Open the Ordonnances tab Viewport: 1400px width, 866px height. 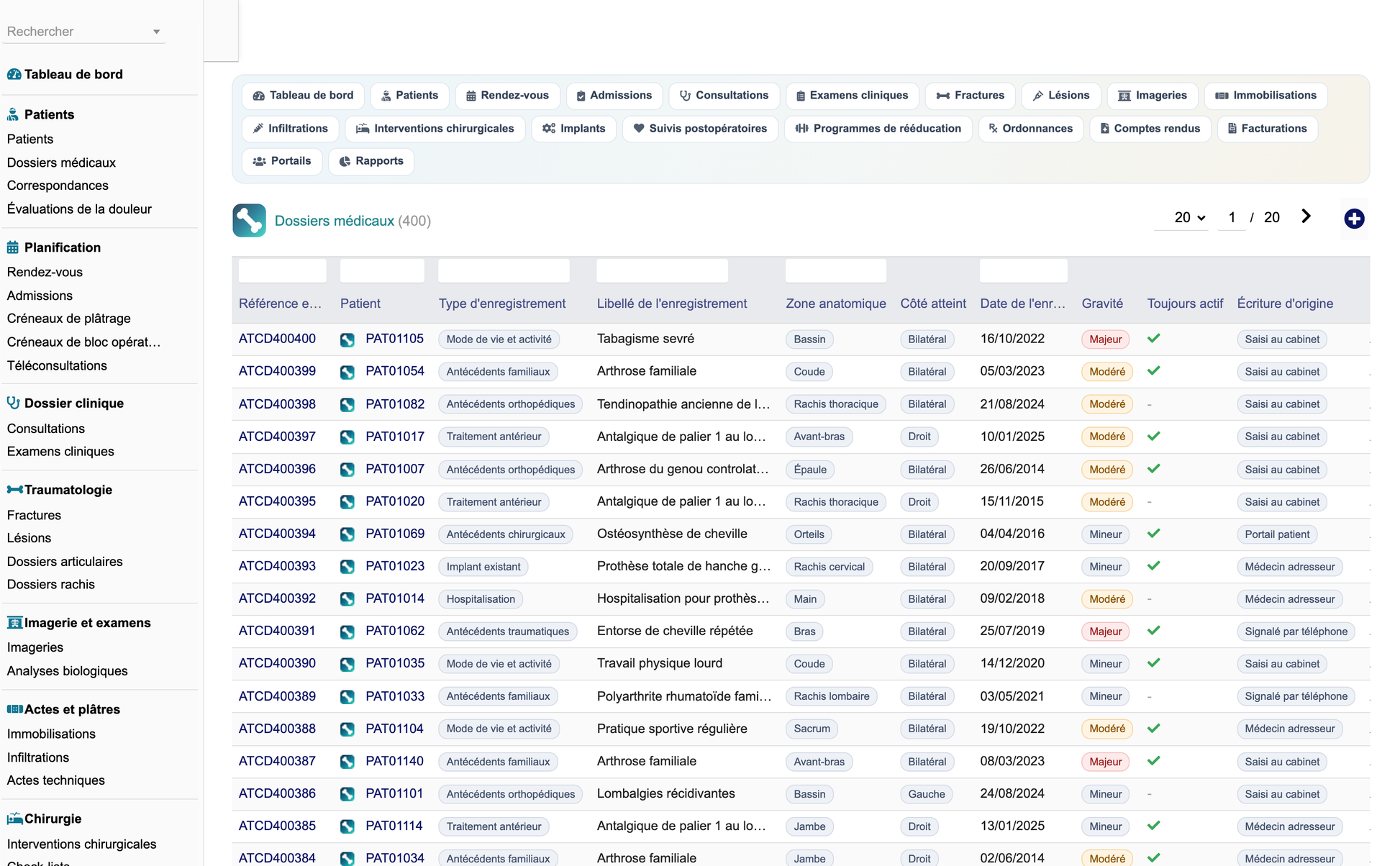click(1030, 129)
